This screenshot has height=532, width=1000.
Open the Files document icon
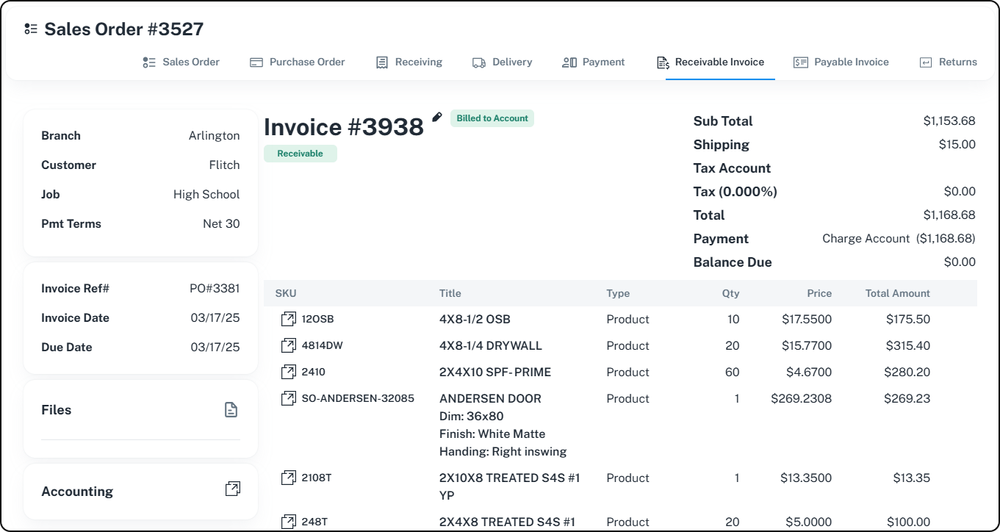point(231,410)
